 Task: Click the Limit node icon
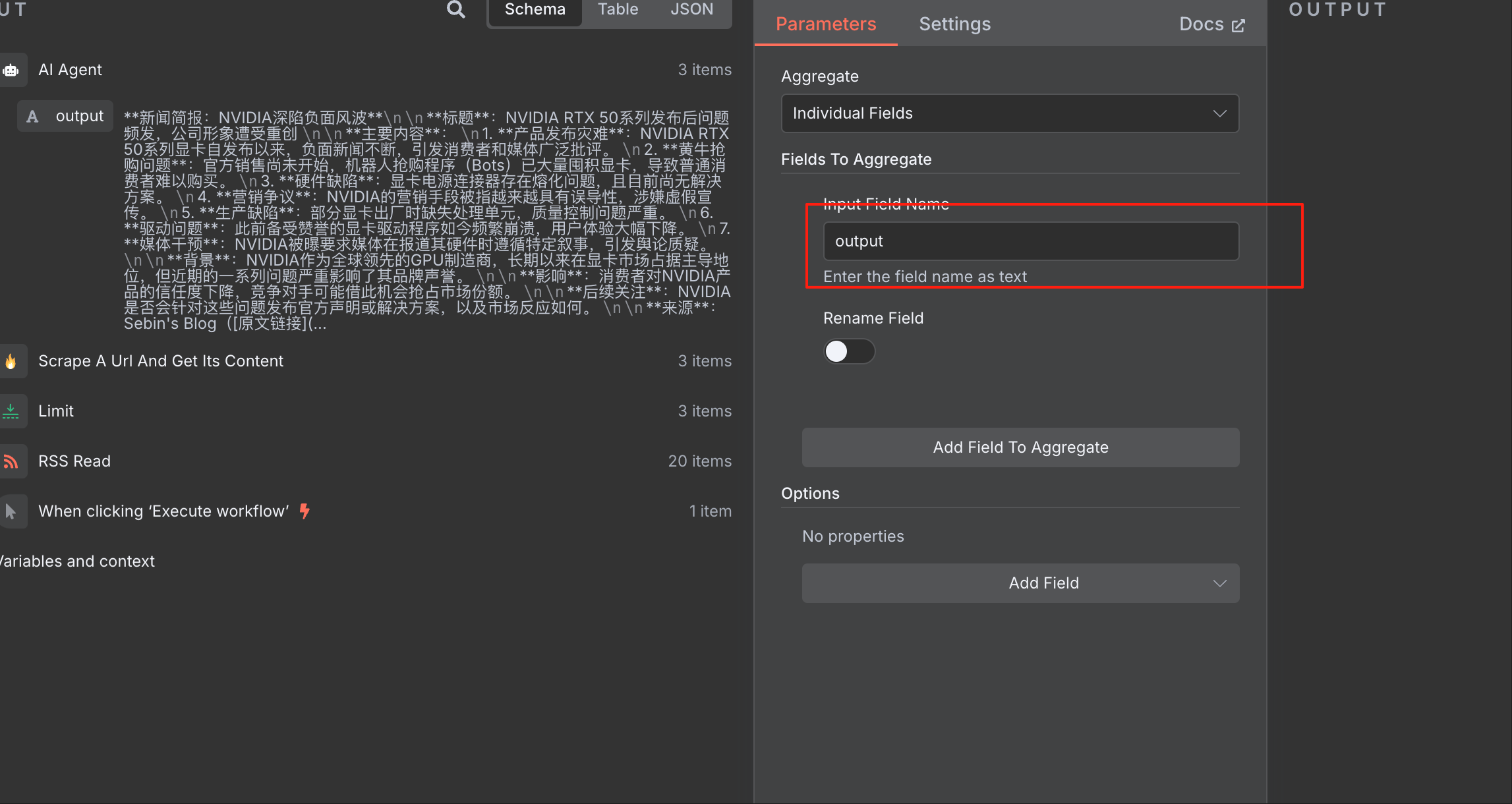click(11, 411)
